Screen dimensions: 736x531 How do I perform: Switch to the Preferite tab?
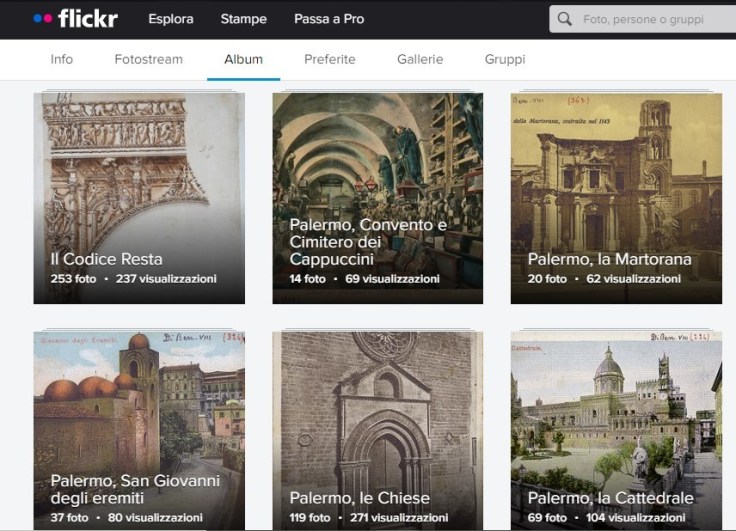coord(330,59)
